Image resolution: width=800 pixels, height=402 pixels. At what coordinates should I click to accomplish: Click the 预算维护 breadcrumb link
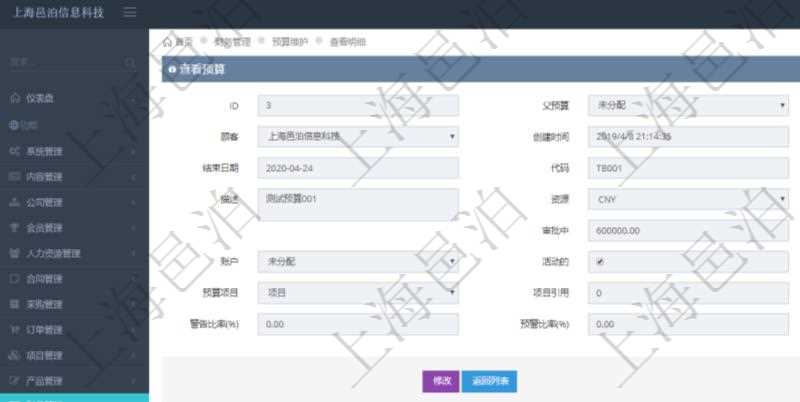pyautogui.click(x=290, y=42)
